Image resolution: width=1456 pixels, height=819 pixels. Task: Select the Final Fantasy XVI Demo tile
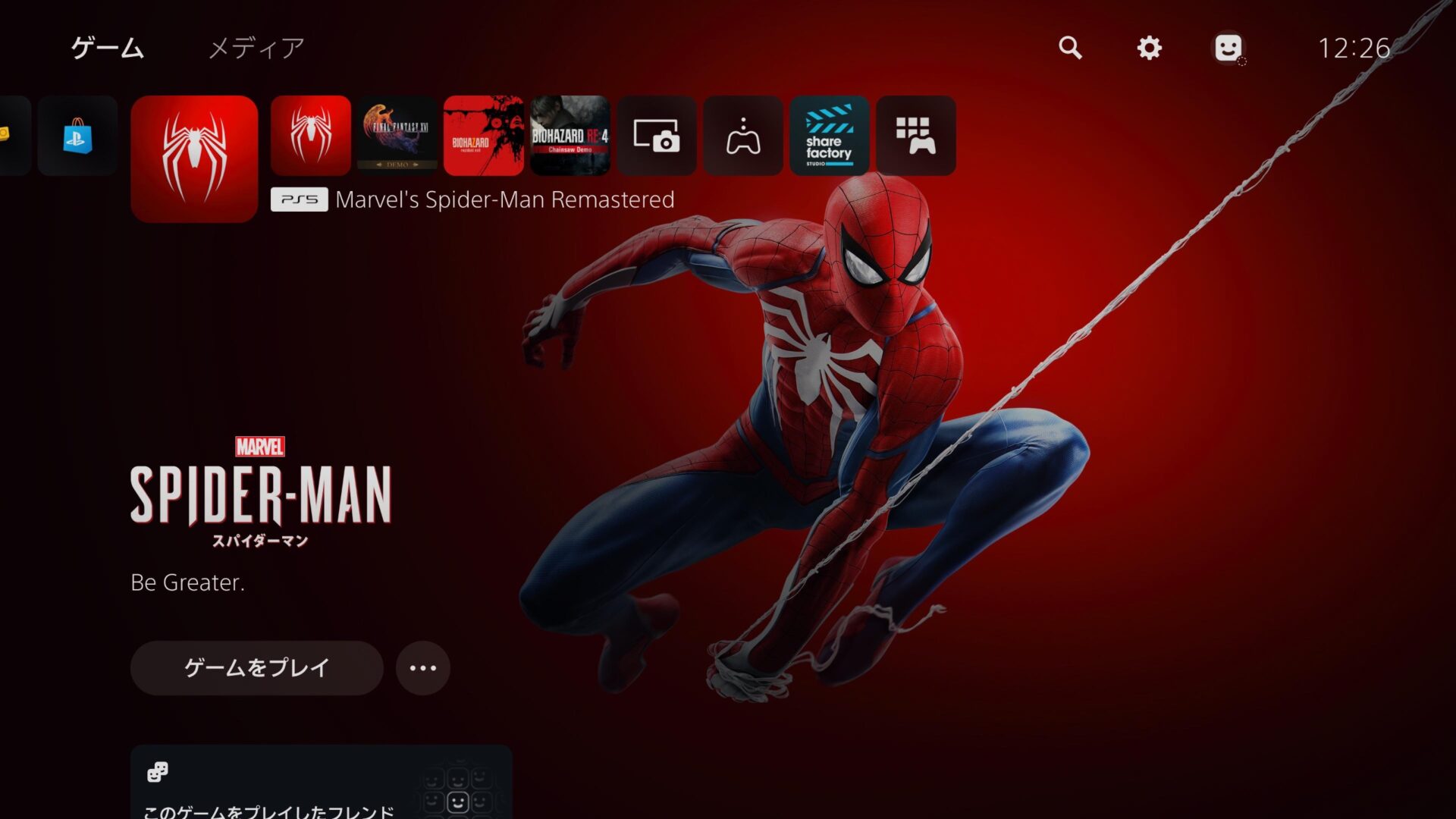[397, 136]
